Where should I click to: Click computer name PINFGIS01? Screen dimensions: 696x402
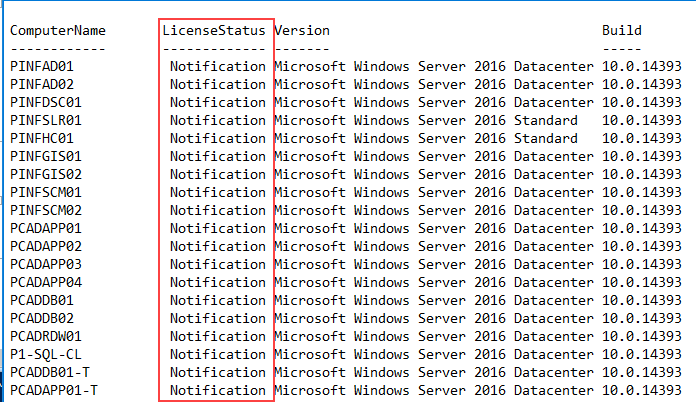pos(46,156)
